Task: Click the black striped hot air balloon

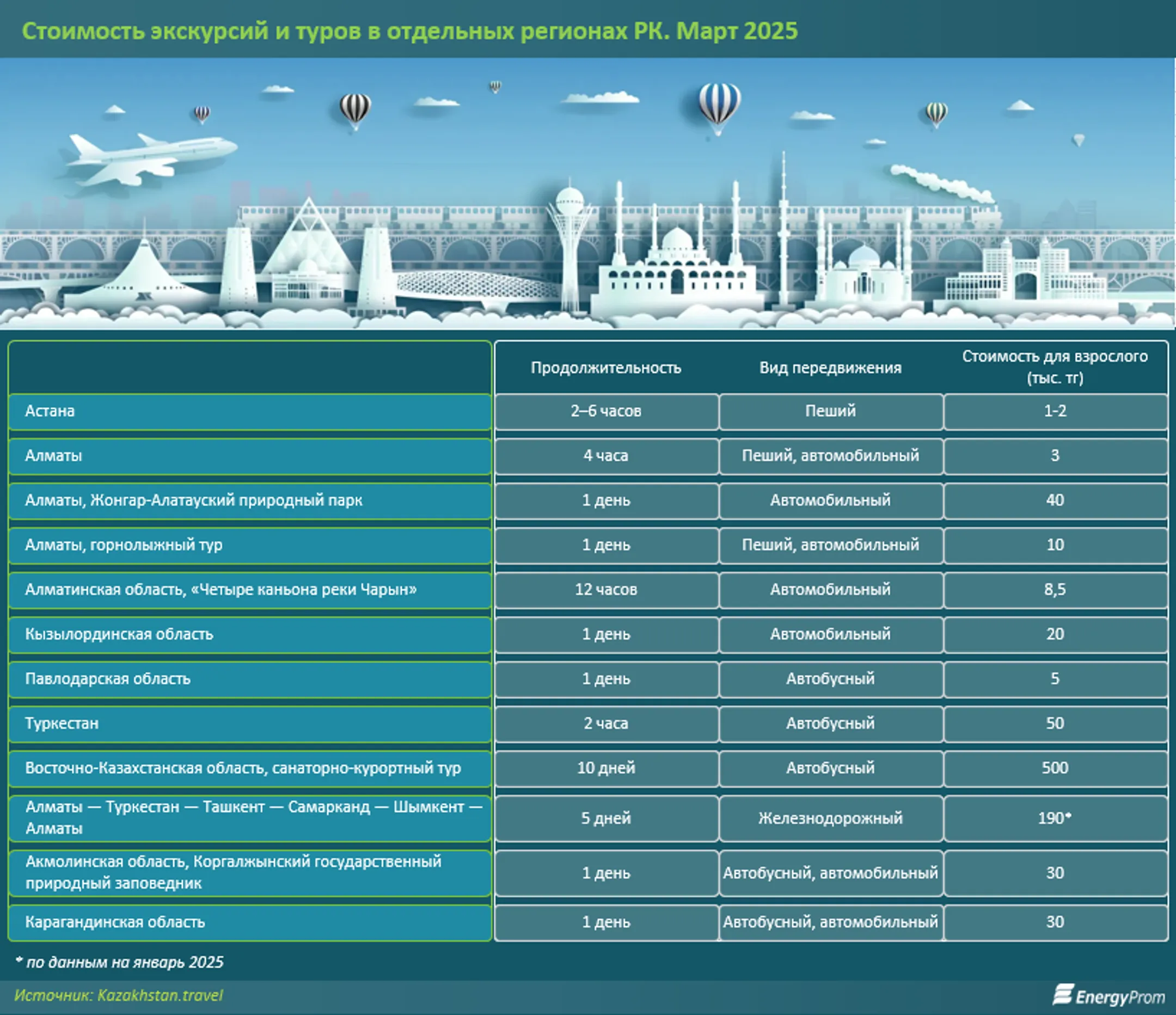Action: pos(356,111)
